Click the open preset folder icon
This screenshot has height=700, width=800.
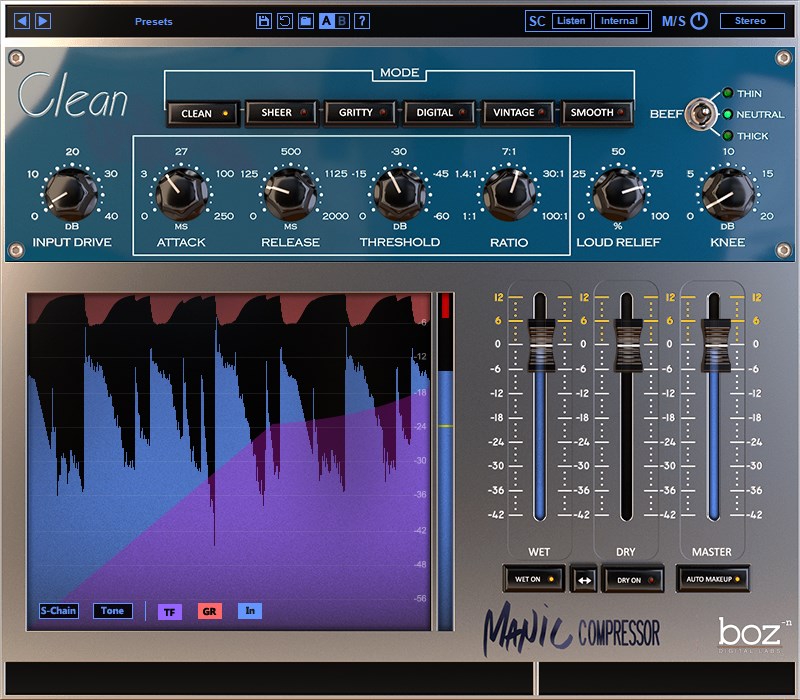(306, 21)
